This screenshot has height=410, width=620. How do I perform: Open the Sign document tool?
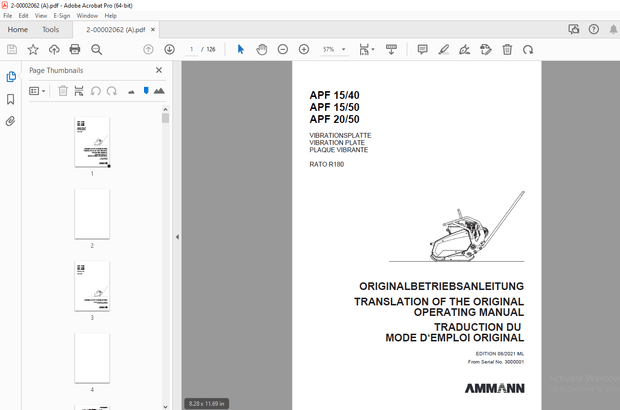coord(465,49)
